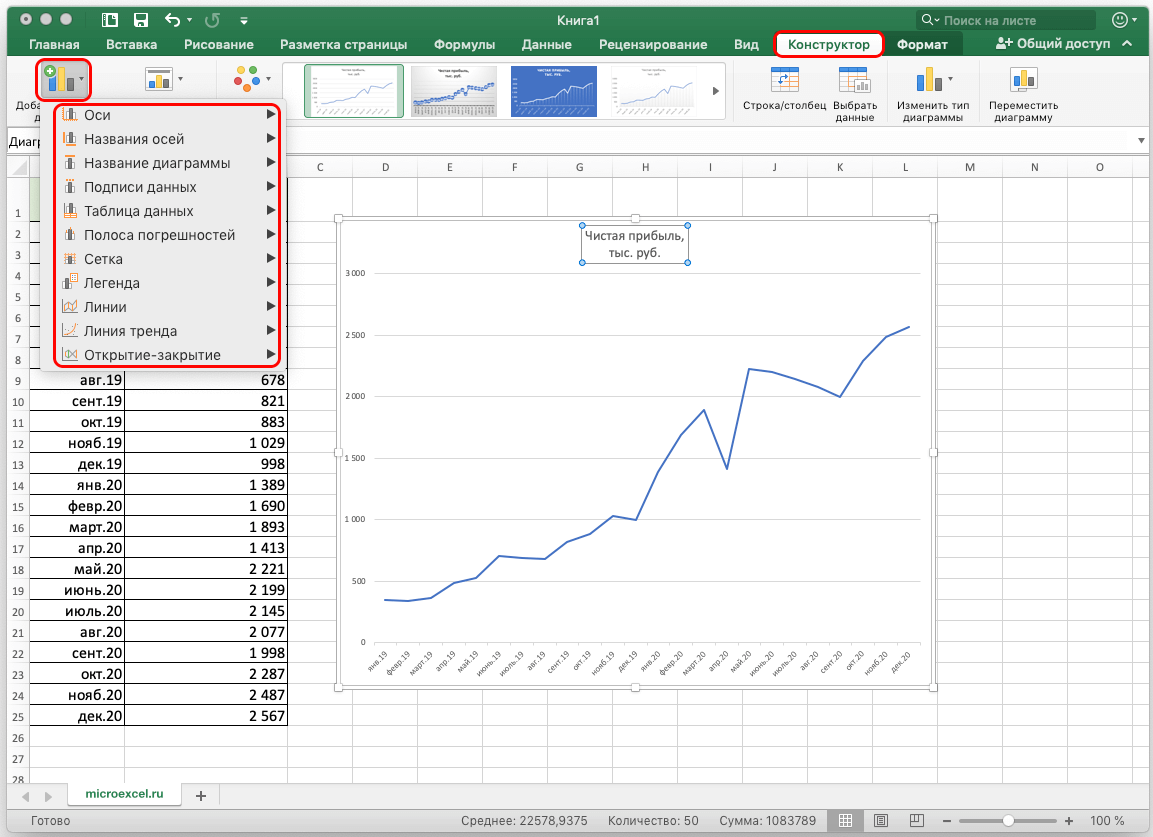
Task: Open the Quick Layout icon
Action: (x=159, y=79)
